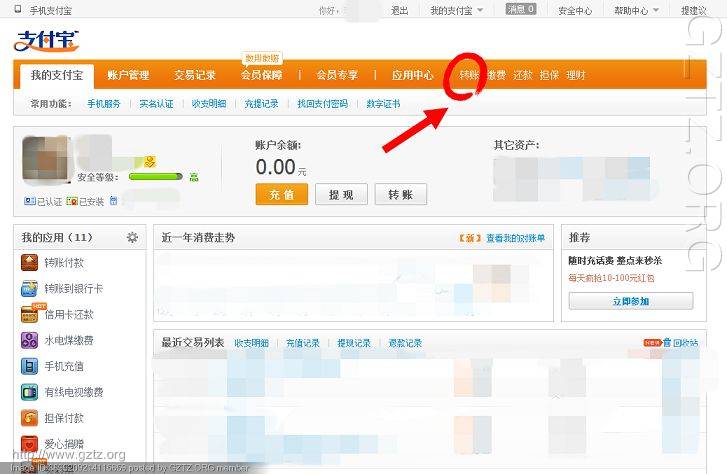Click the 数据 badge above 会员保障
Screen dimensions: 727x474
pos(262,58)
